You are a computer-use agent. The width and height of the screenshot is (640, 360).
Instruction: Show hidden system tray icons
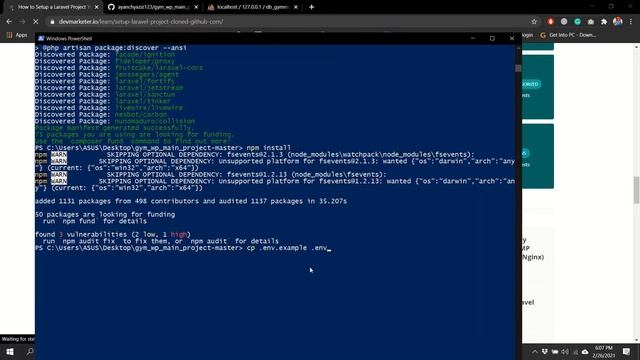[535, 351]
